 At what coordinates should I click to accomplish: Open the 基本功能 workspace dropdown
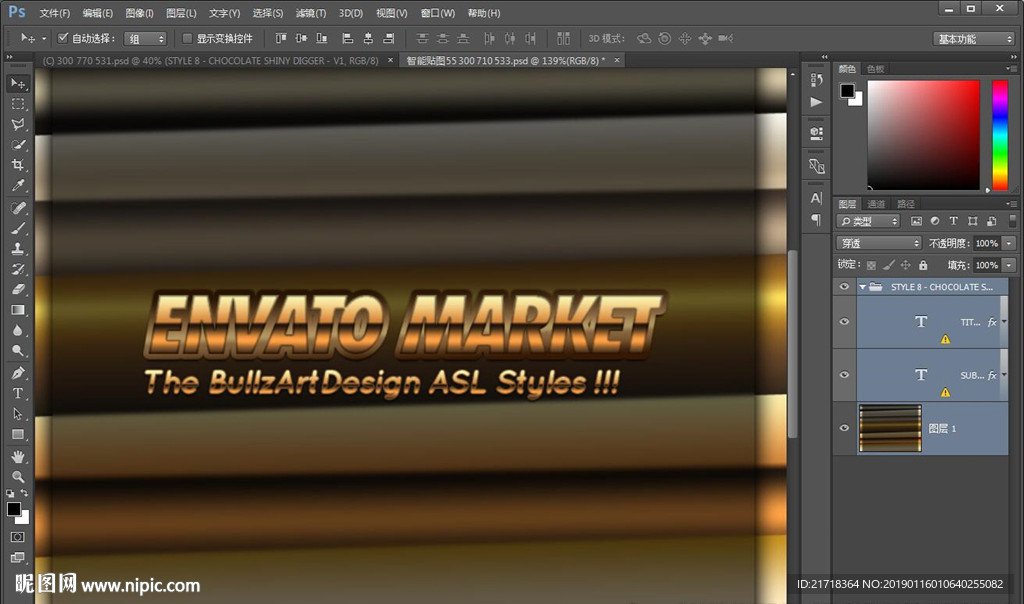974,39
